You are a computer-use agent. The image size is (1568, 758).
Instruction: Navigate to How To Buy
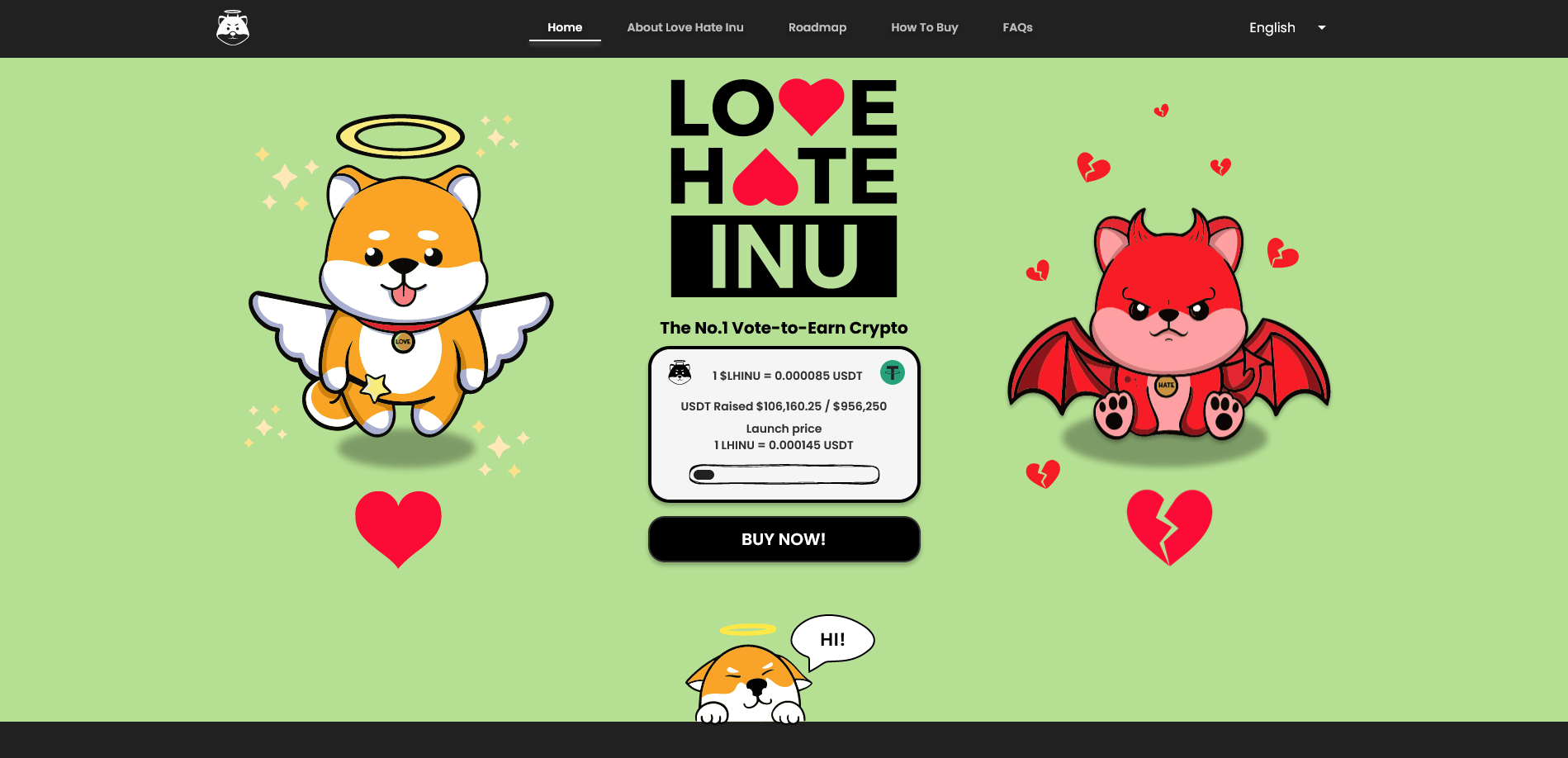click(x=925, y=27)
